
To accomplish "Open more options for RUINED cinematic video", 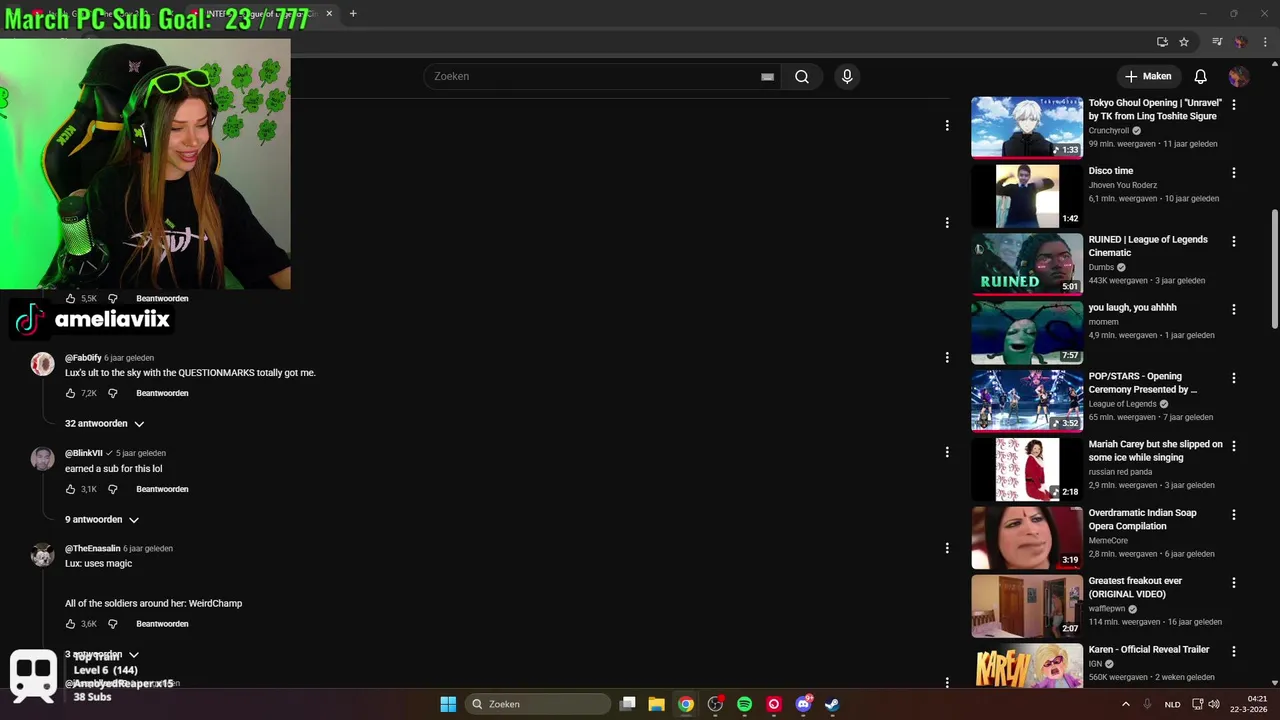I will coord(1234,241).
